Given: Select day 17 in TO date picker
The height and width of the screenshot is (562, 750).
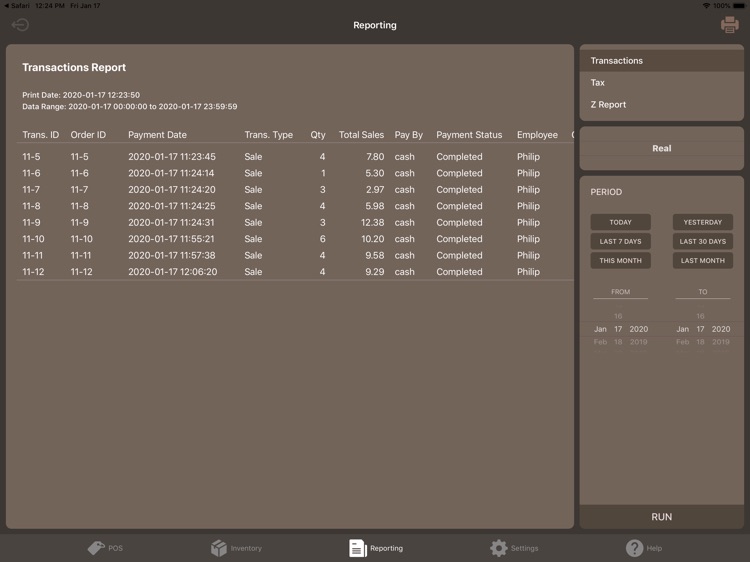Looking at the screenshot, I should pyautogui.click(x=700, y=329).
